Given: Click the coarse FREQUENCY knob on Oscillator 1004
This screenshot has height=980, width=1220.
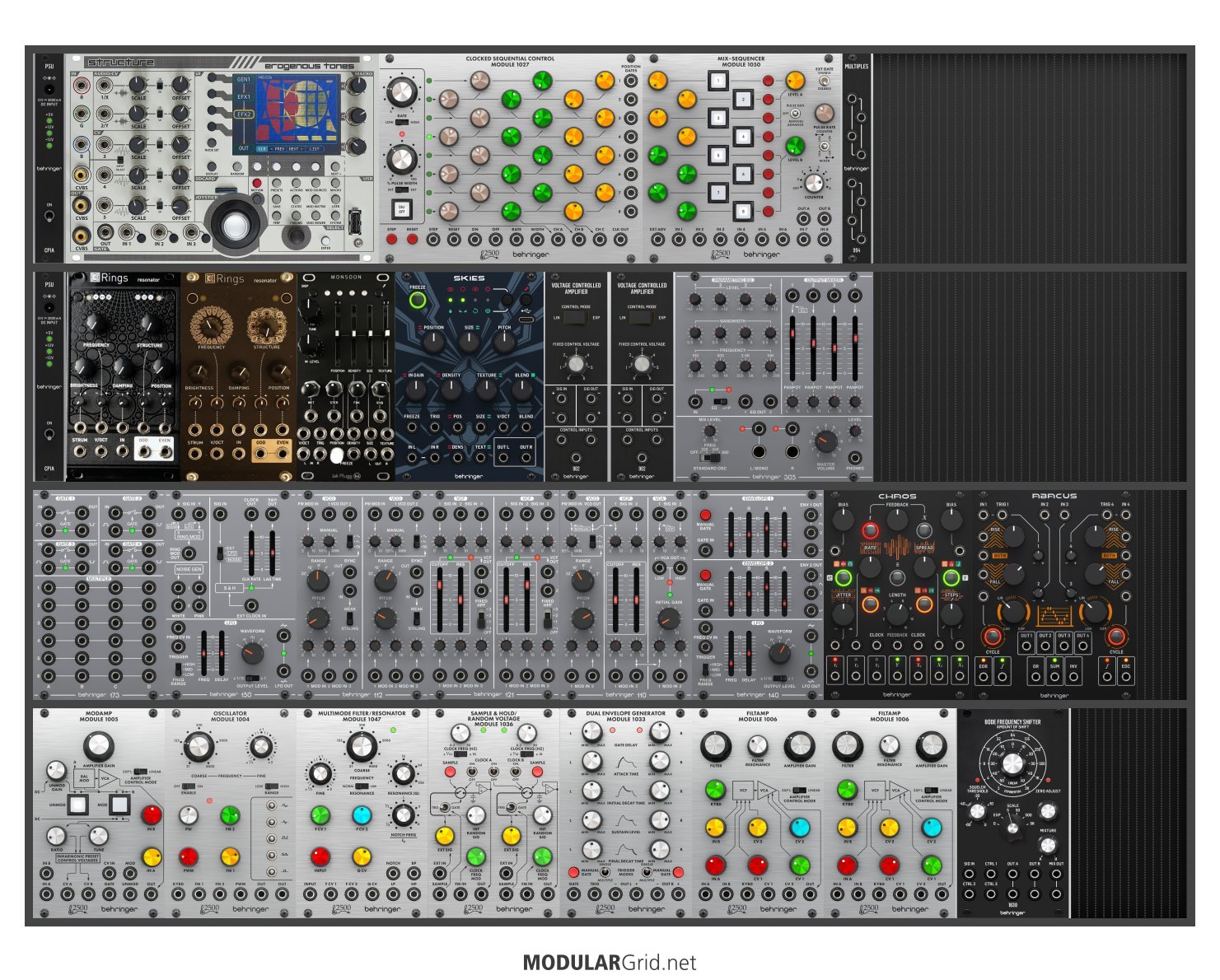Looking at the screenshot, I should tap(198, 748).
